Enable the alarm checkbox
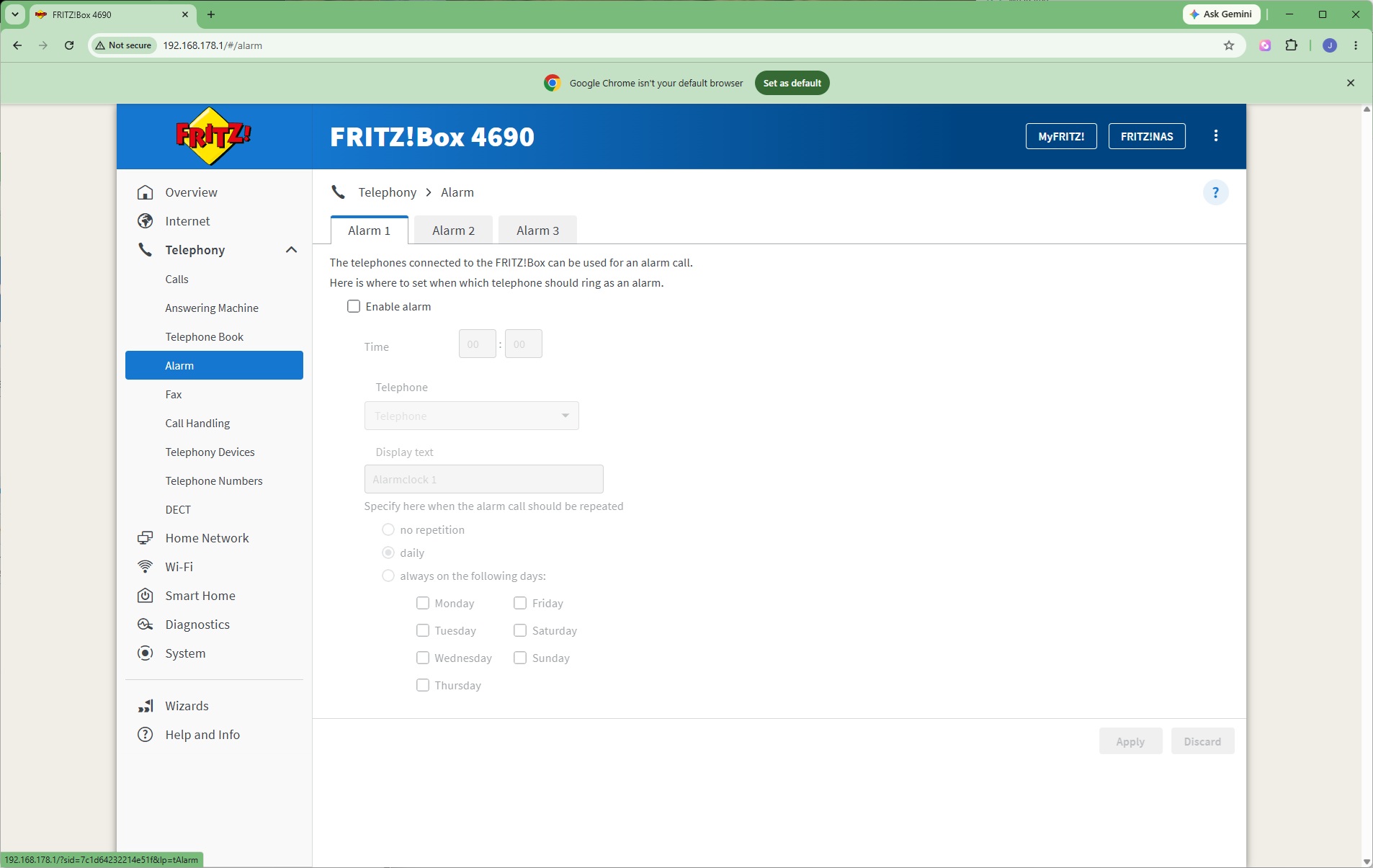 pyautogui.click(x=354, y=307)
